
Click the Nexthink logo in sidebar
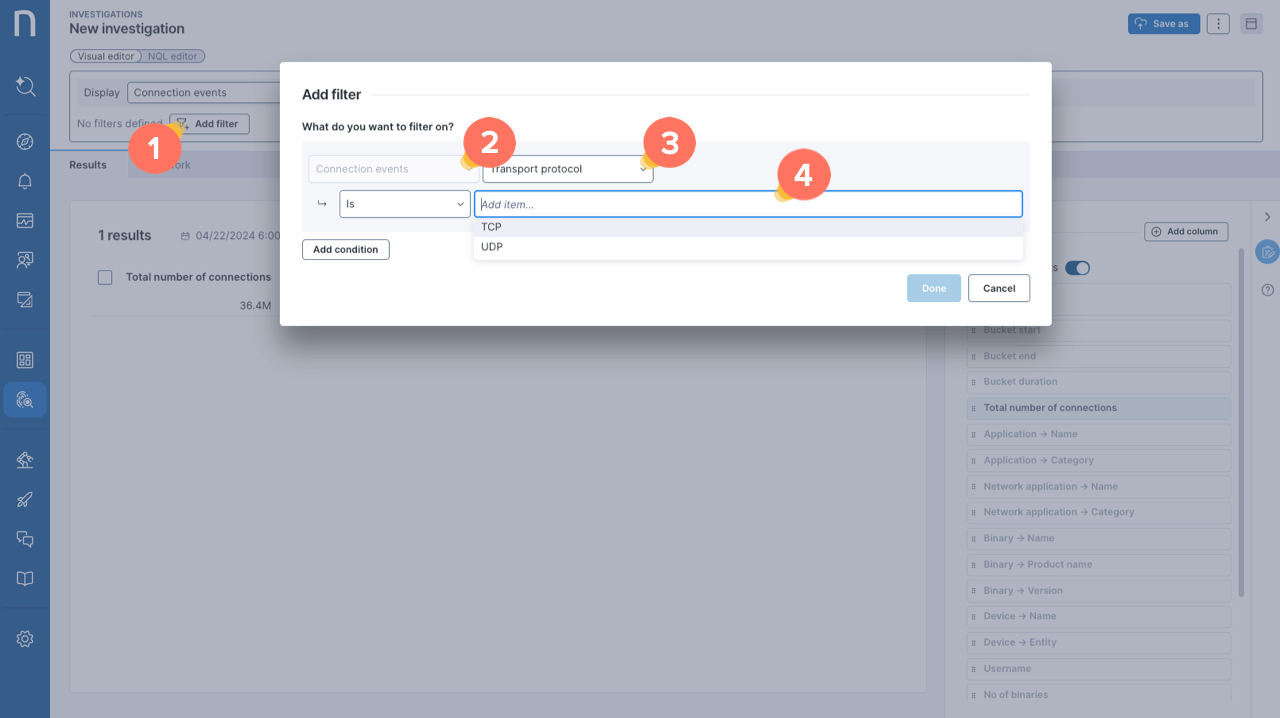[25, 23]
